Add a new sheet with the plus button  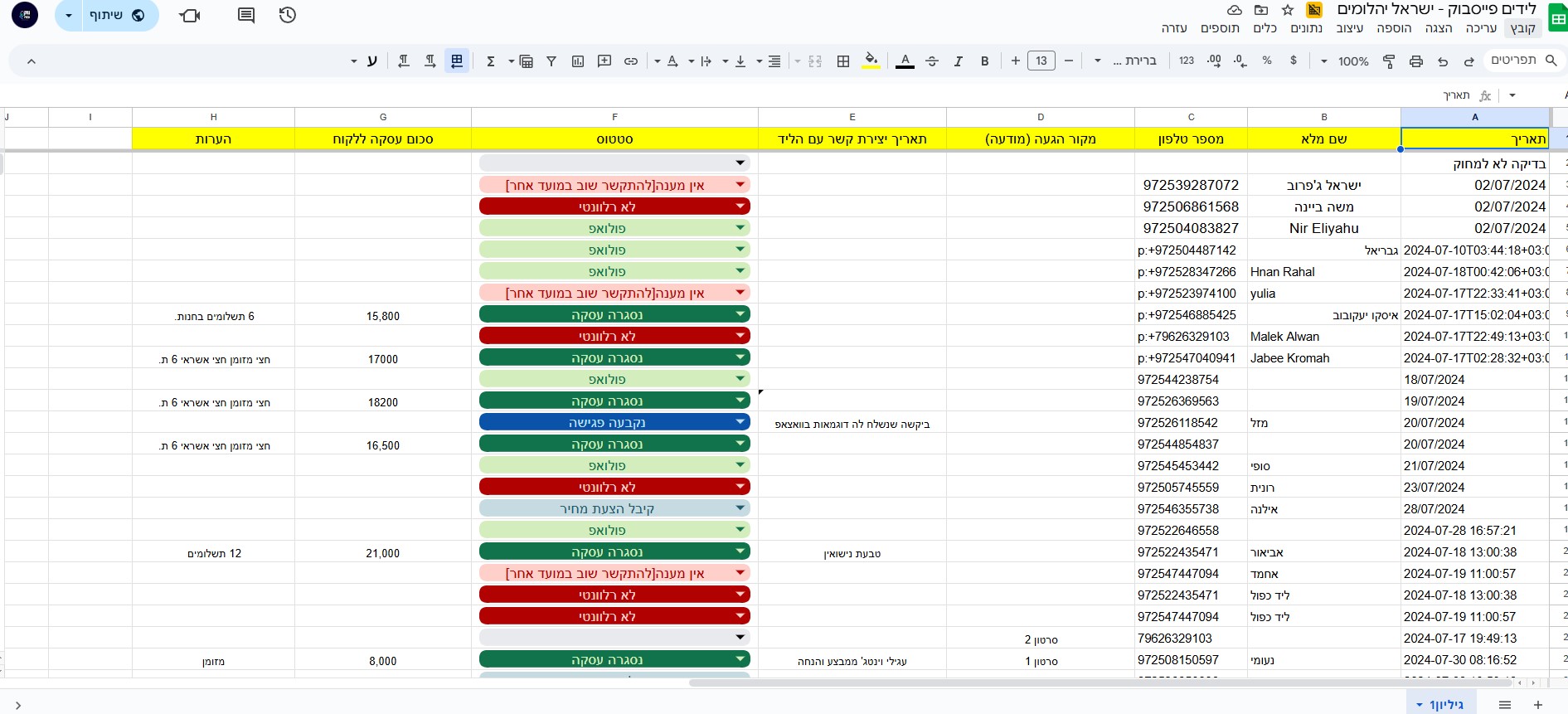pyautogui.click(x=1537, y=704)
